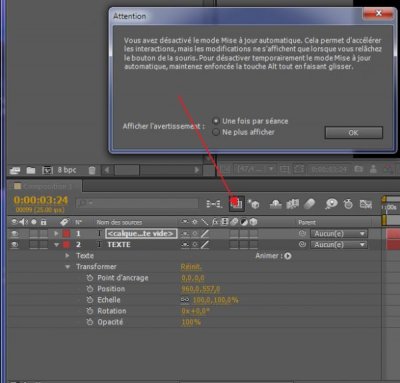400x383 pixels.
Task: Open the composition mini-flowchart icon
Action: pyautogui.click(x=214, y=204)
